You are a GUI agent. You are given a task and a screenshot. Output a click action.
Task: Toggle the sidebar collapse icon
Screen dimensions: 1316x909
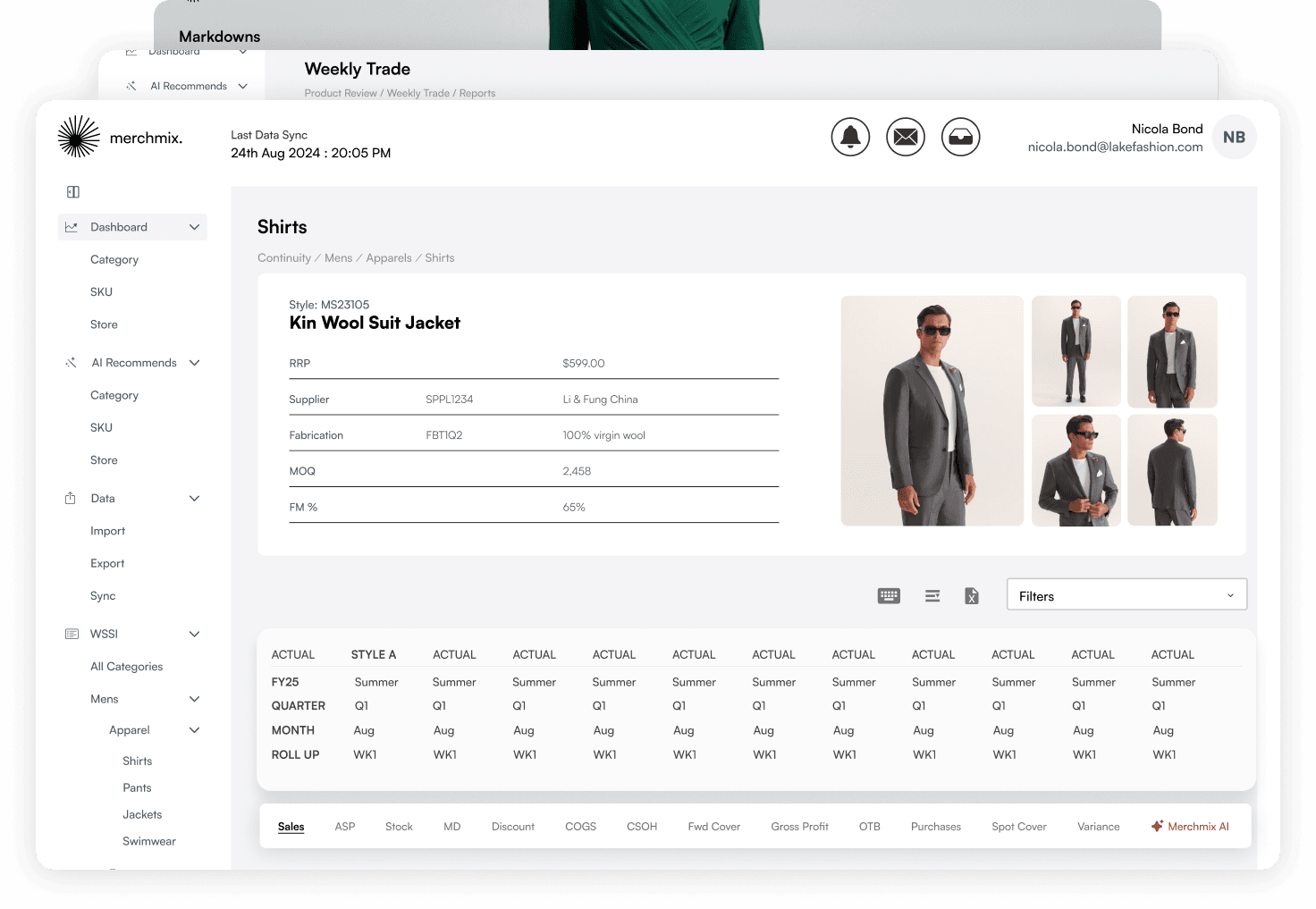pos(73,192)
